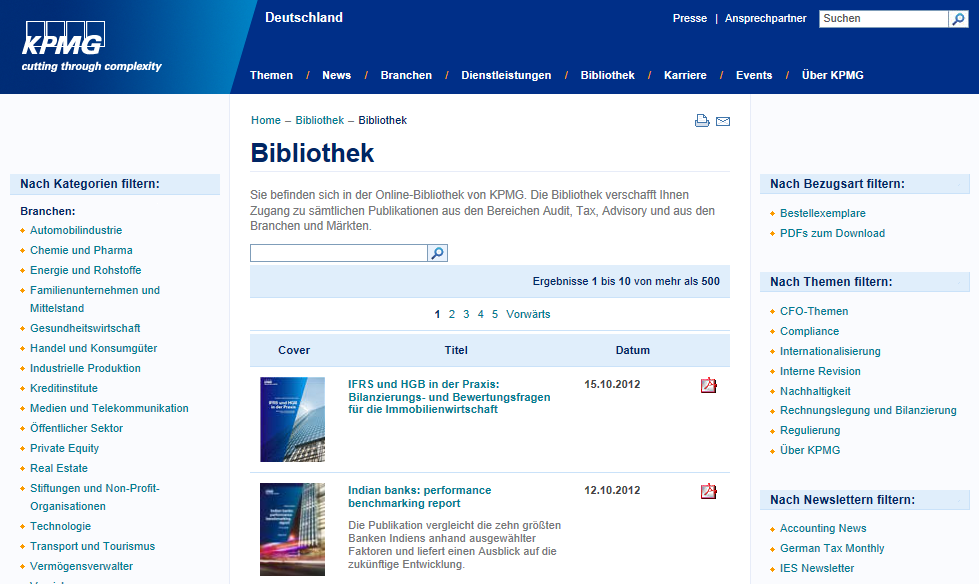Go to results page 3

click(x=466, y=314)
